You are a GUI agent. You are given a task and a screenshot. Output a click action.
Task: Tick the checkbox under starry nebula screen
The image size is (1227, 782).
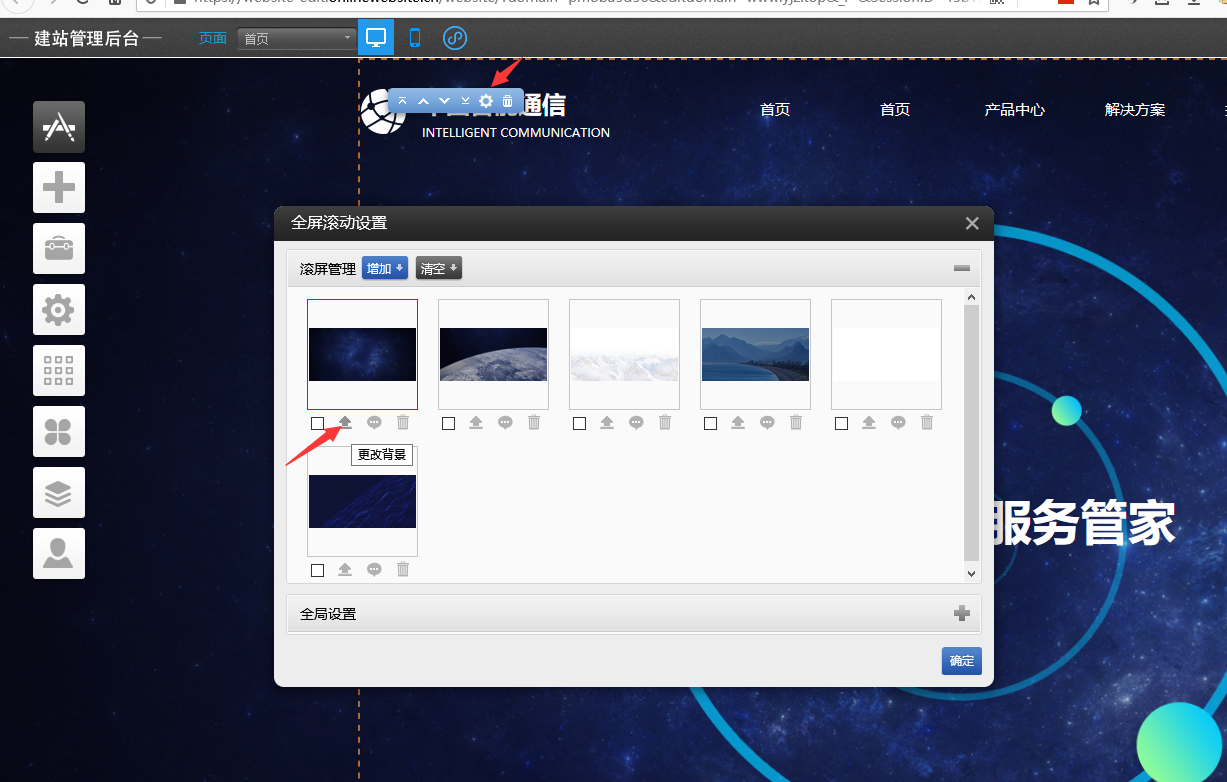[x=317, y=424]
